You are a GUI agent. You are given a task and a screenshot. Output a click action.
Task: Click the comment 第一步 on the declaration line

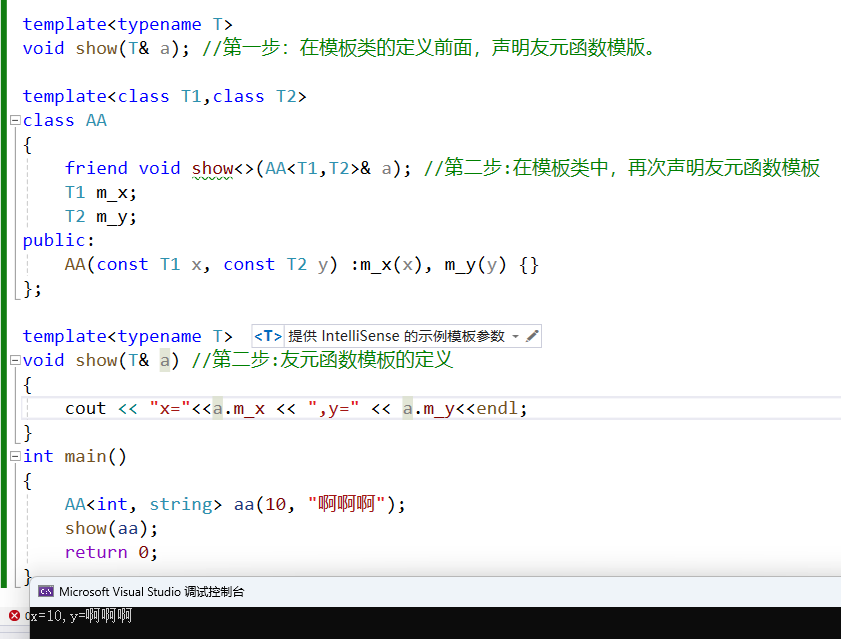[x=429, y=48]
